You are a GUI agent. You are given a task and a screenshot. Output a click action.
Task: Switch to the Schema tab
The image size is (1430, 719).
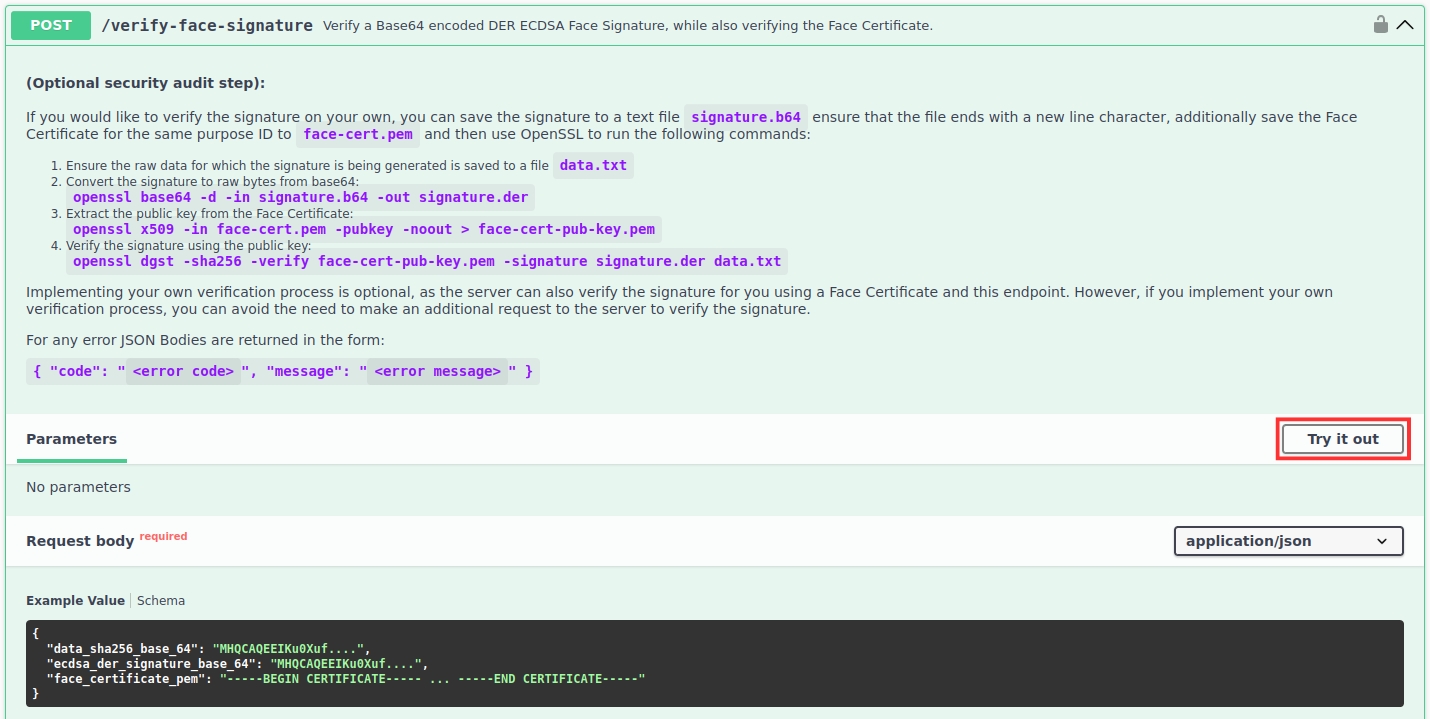click(161, 601)
